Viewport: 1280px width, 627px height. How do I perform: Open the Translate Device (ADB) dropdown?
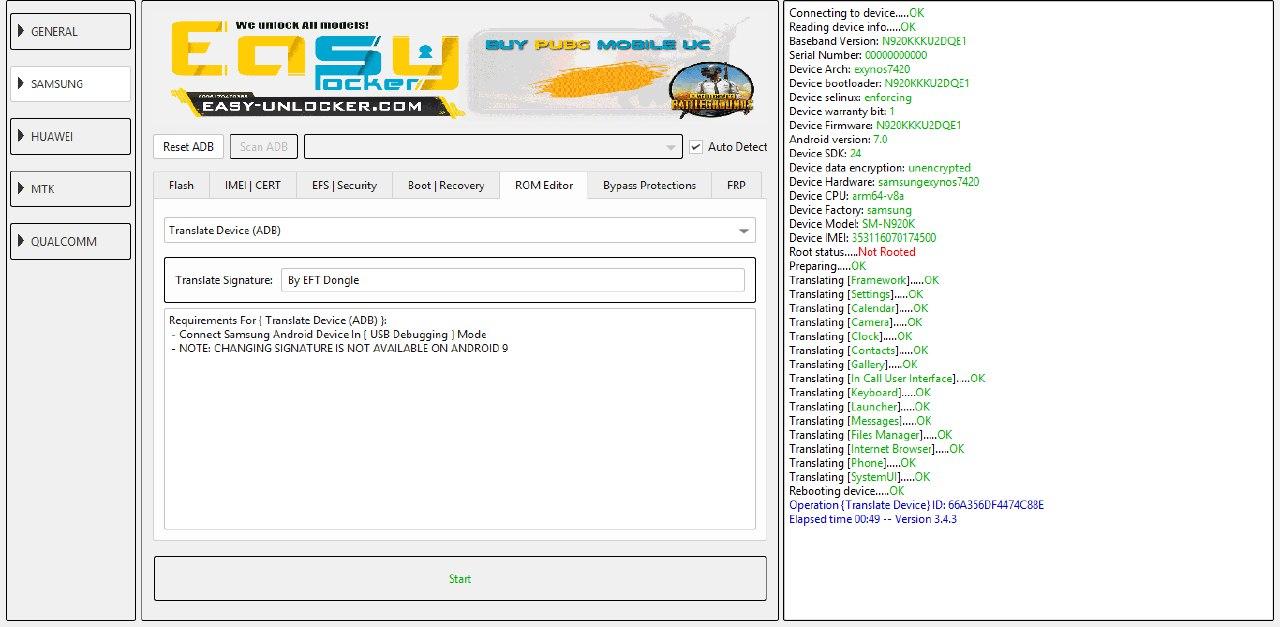tap(460, 230)
